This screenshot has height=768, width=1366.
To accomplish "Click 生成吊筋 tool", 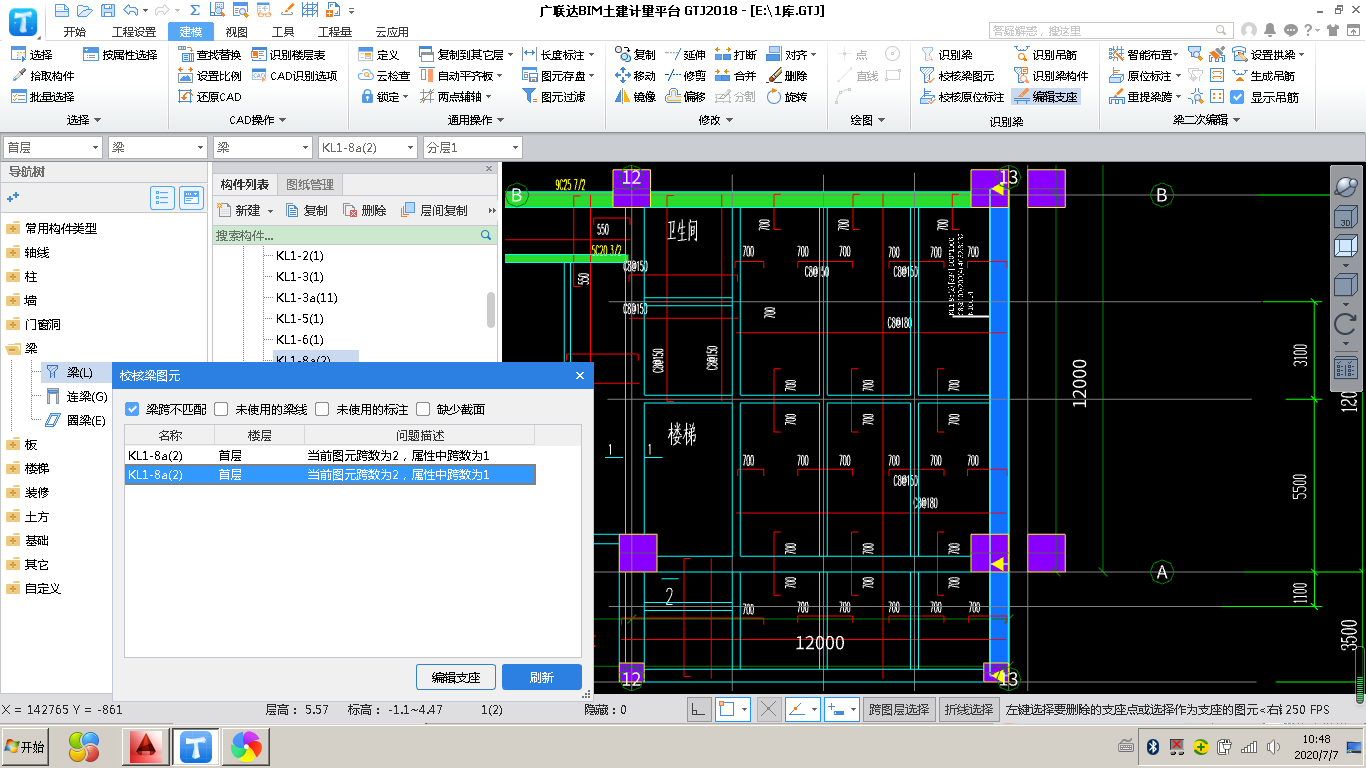I will [x=1263, y=76].
